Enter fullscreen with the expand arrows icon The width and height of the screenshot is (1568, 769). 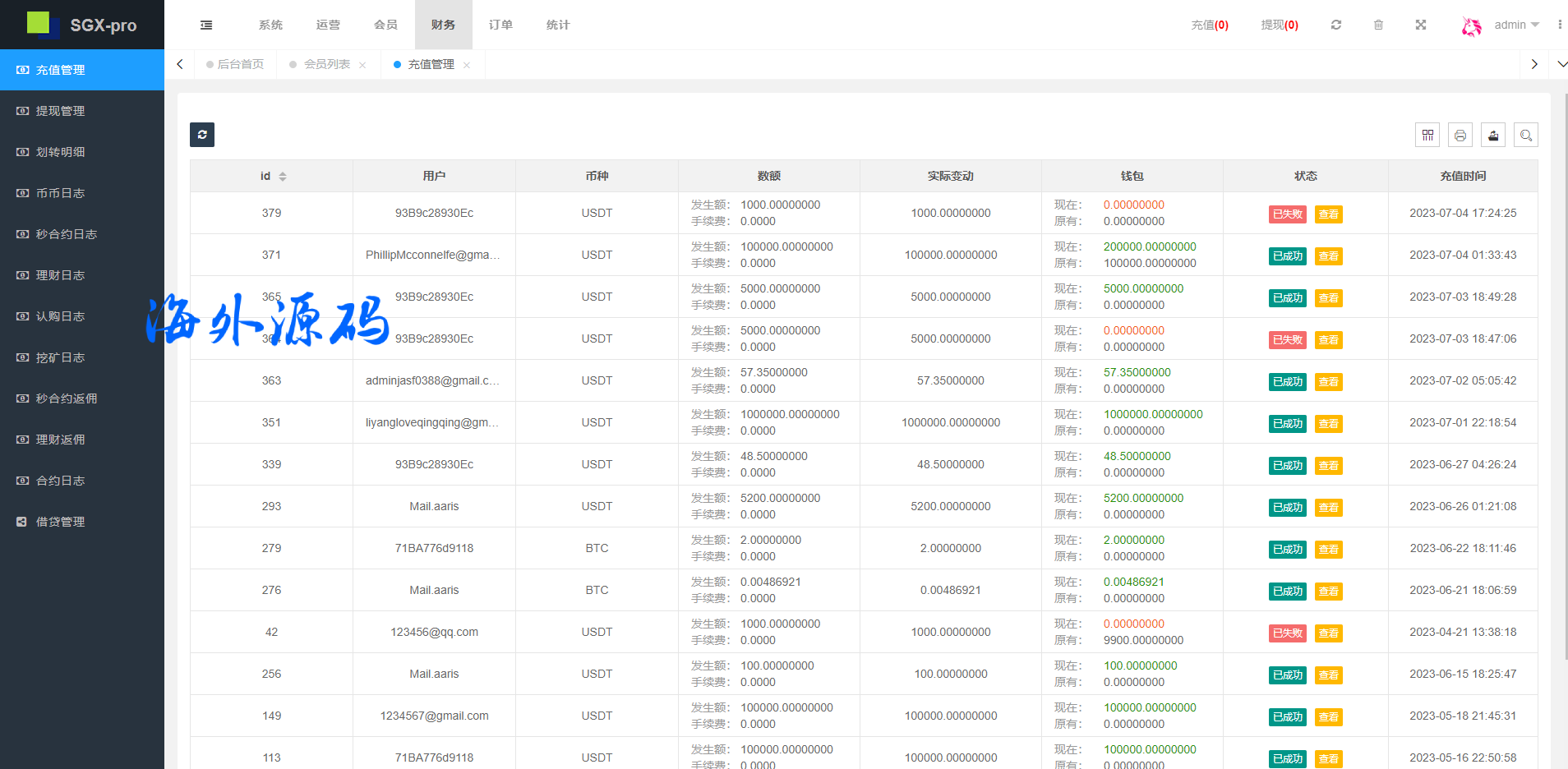click(x=1421, y=25)
